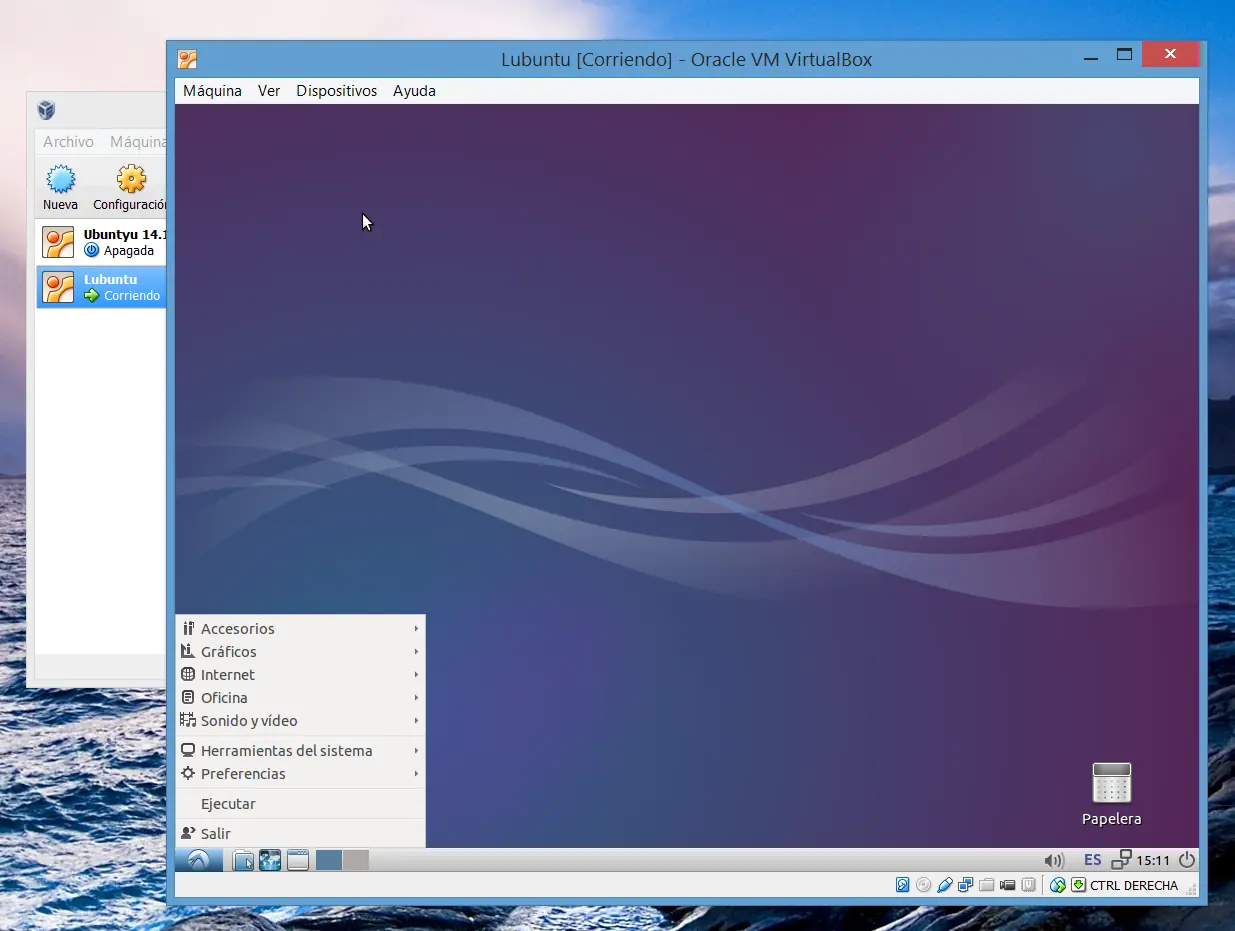The height and width of the screenshot is (931, 1235).
Task: Open the network status icon in VirtualBox
Action: point(965,884)
